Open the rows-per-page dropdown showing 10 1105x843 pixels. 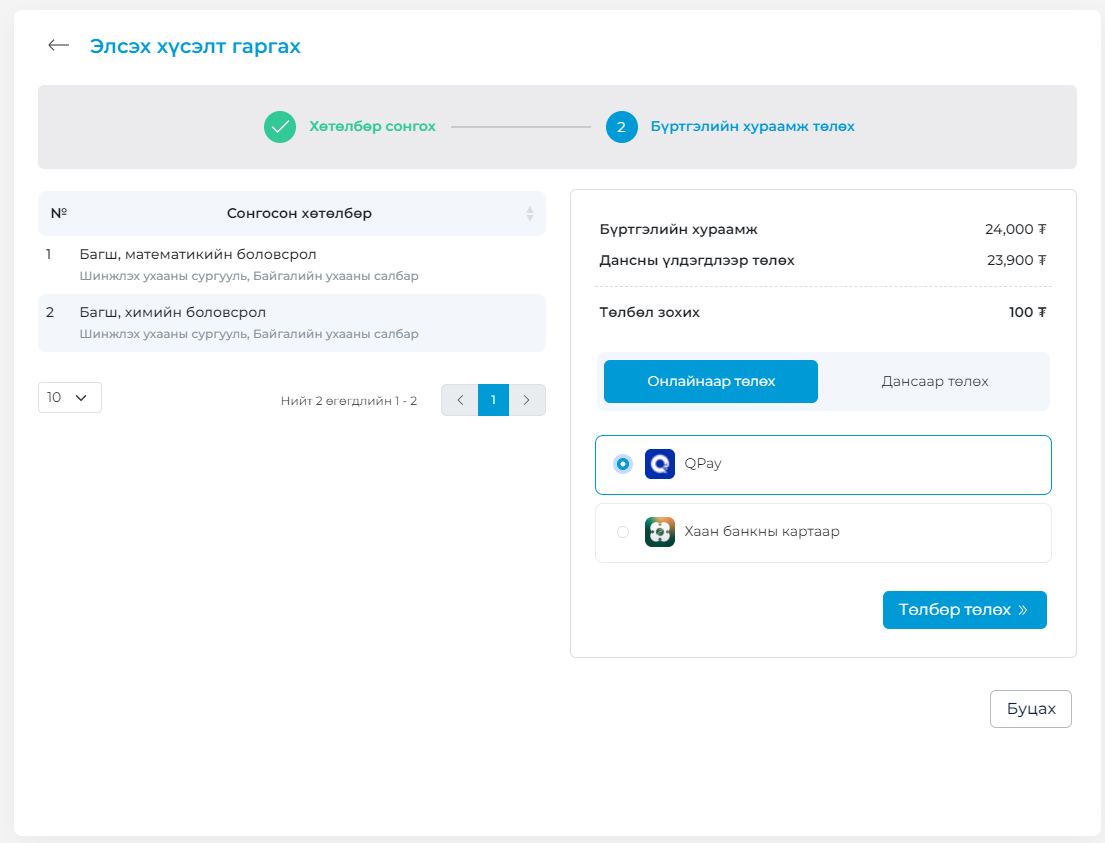click(70, 398)
